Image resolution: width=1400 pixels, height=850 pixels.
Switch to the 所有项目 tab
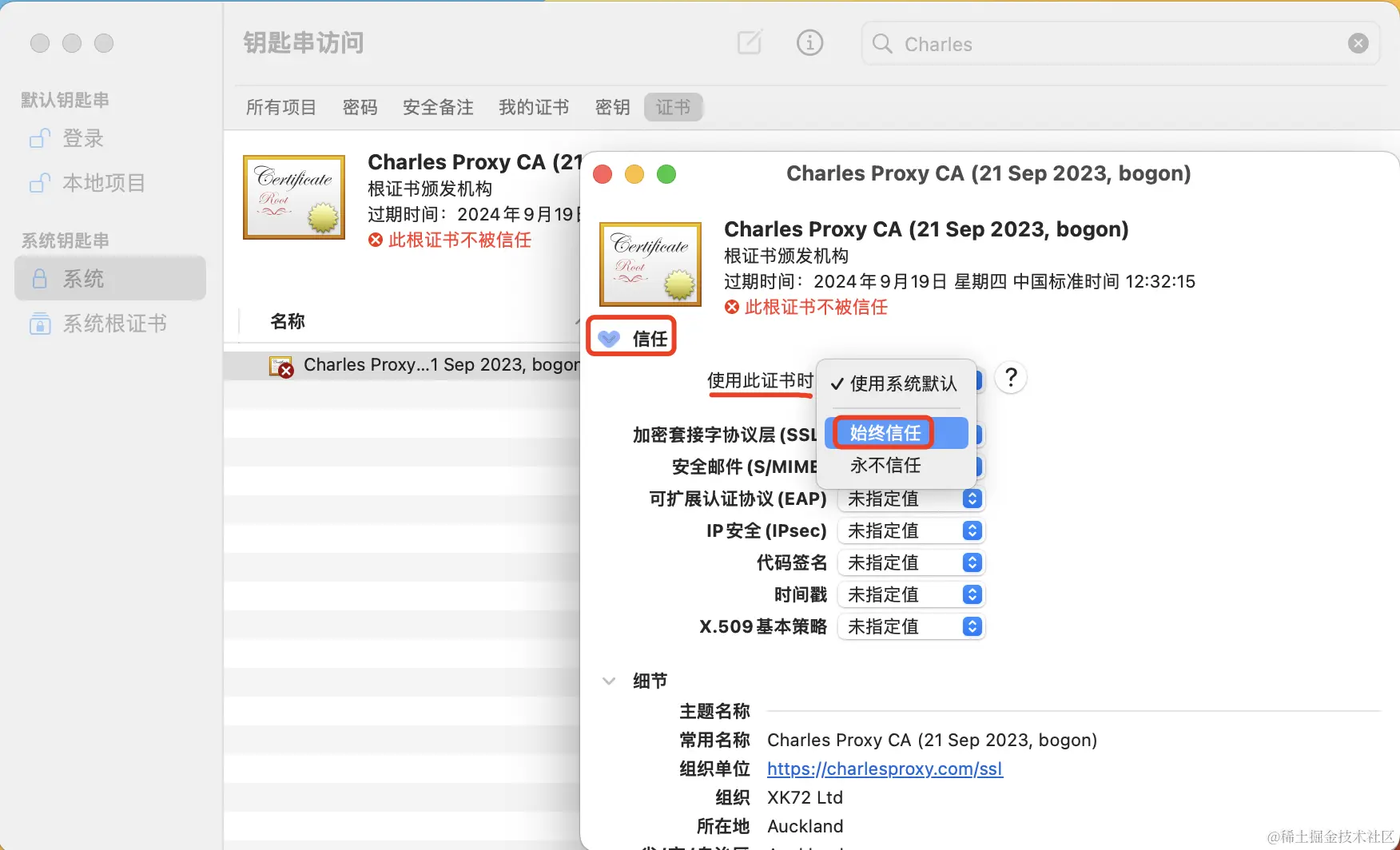tap(281, 107)
